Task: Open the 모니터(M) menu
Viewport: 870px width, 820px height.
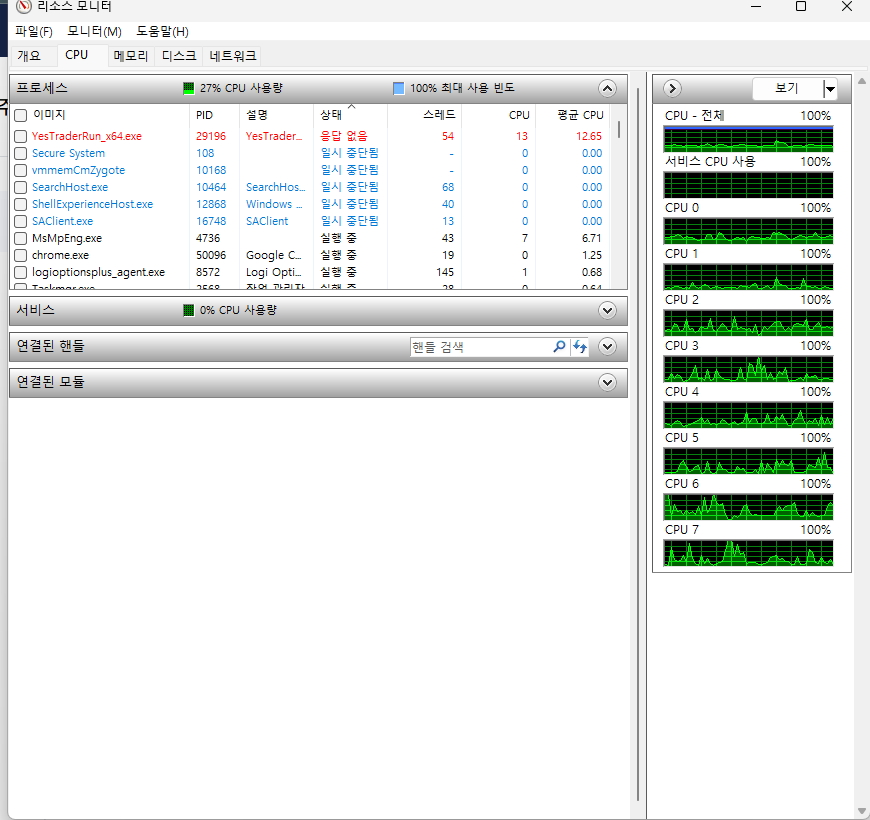Action: [94, 32]
